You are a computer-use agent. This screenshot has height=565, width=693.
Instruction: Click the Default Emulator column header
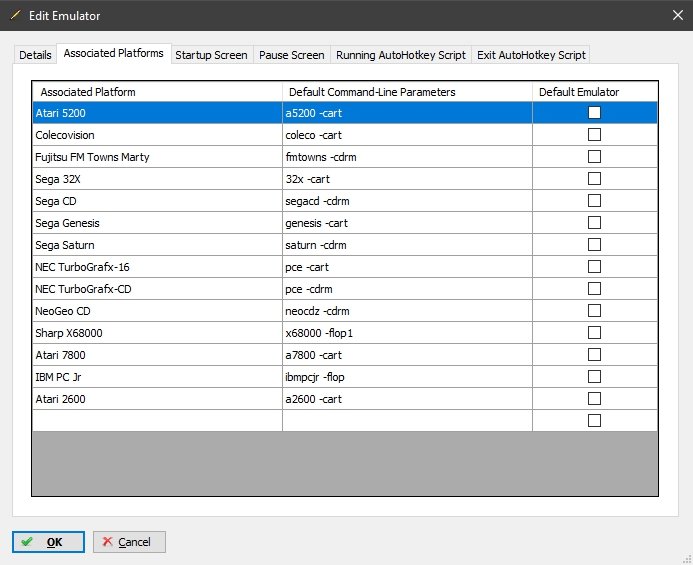tap(595, 92)
